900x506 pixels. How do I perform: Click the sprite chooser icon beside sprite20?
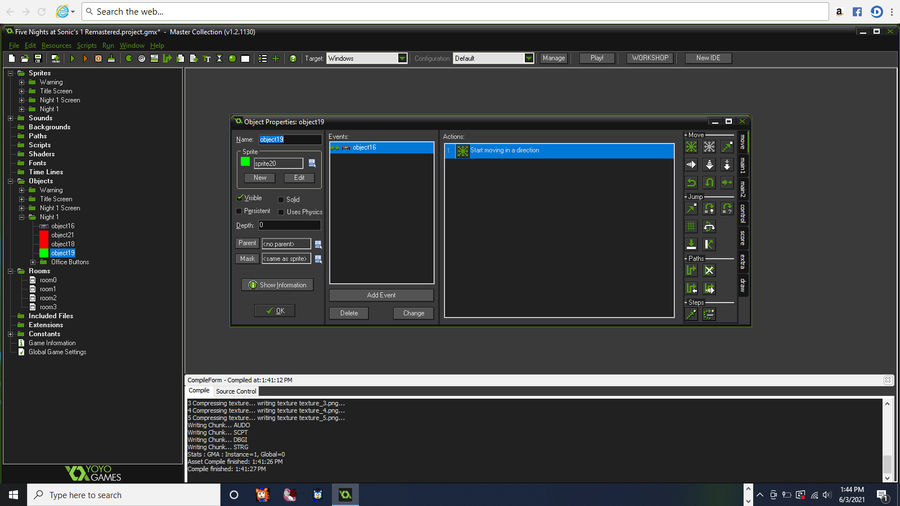(312, 164)
